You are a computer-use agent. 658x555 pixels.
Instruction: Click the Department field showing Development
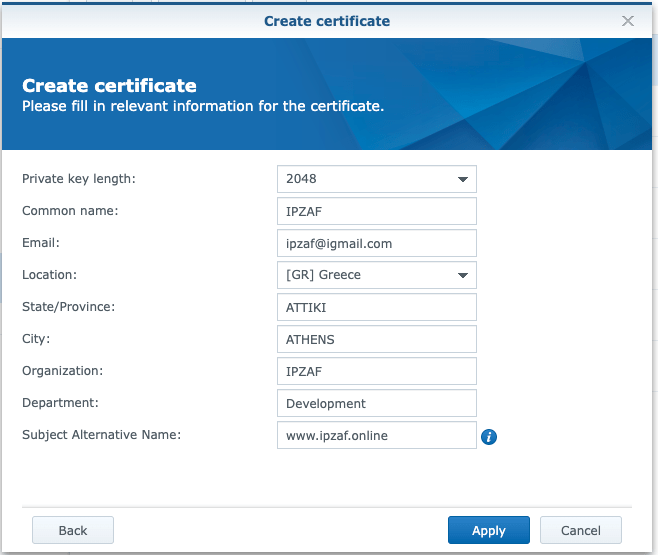click(377, 403)
